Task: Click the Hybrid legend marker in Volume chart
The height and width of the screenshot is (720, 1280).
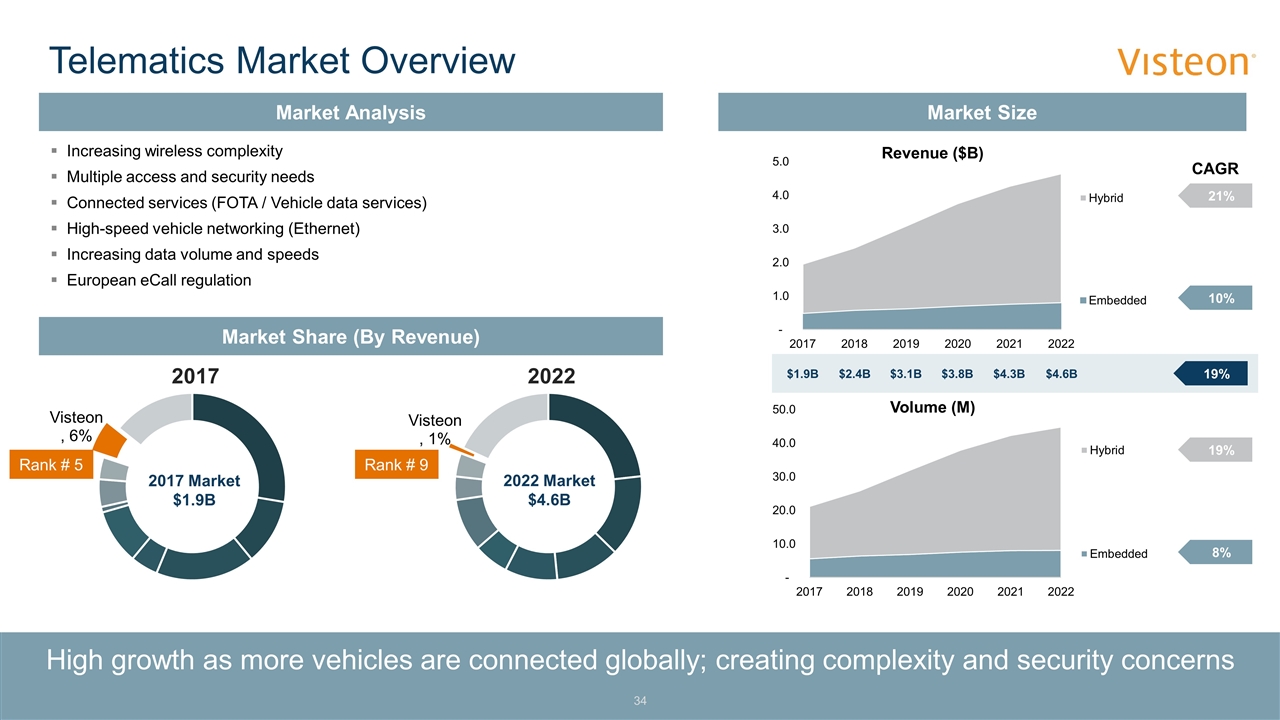Action: point(1082,450)
